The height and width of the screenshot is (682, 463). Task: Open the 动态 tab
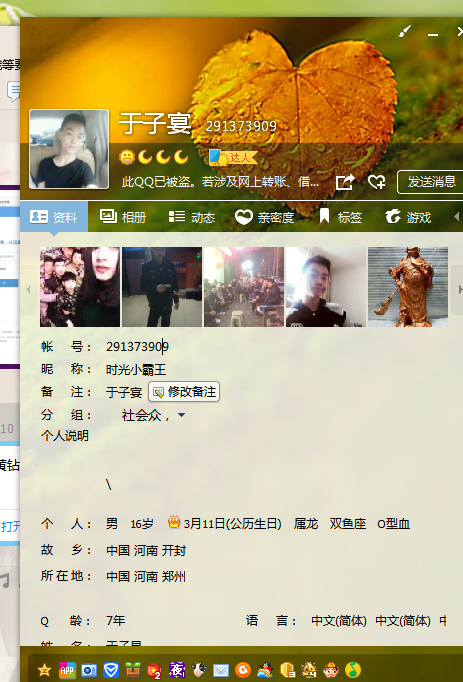pyautogui.click(x=192, y=217)
